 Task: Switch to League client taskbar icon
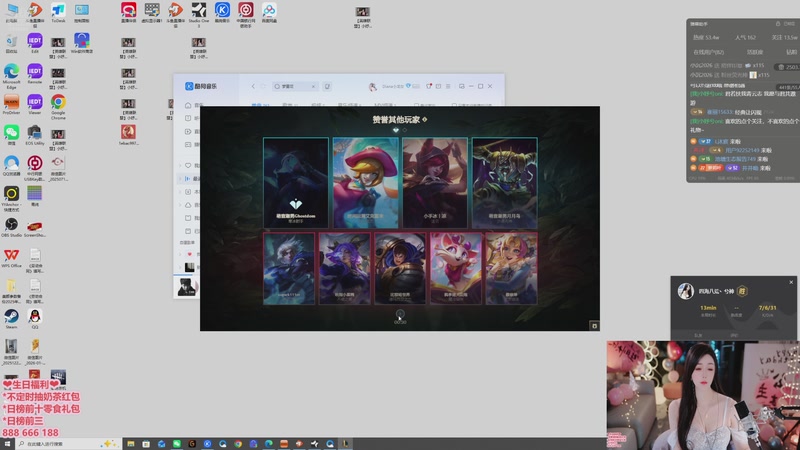pos(345,444)
